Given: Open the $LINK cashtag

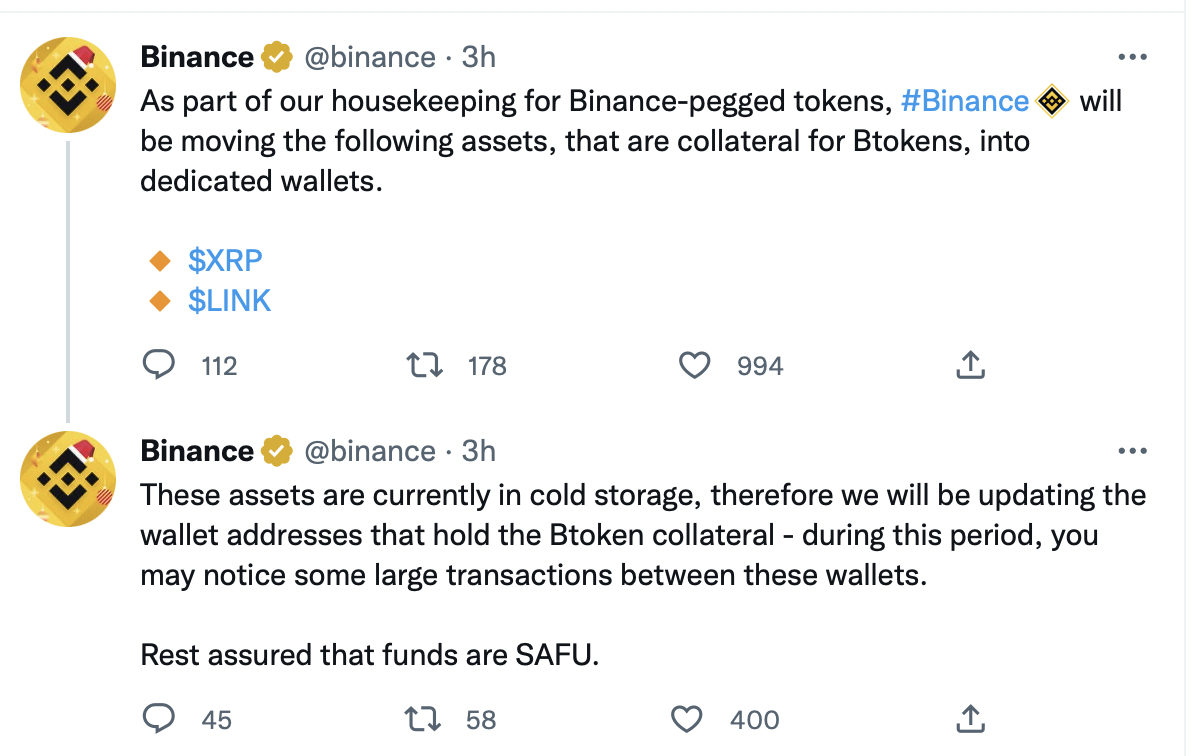Looking at the screenshot, I should pos(230,300).
